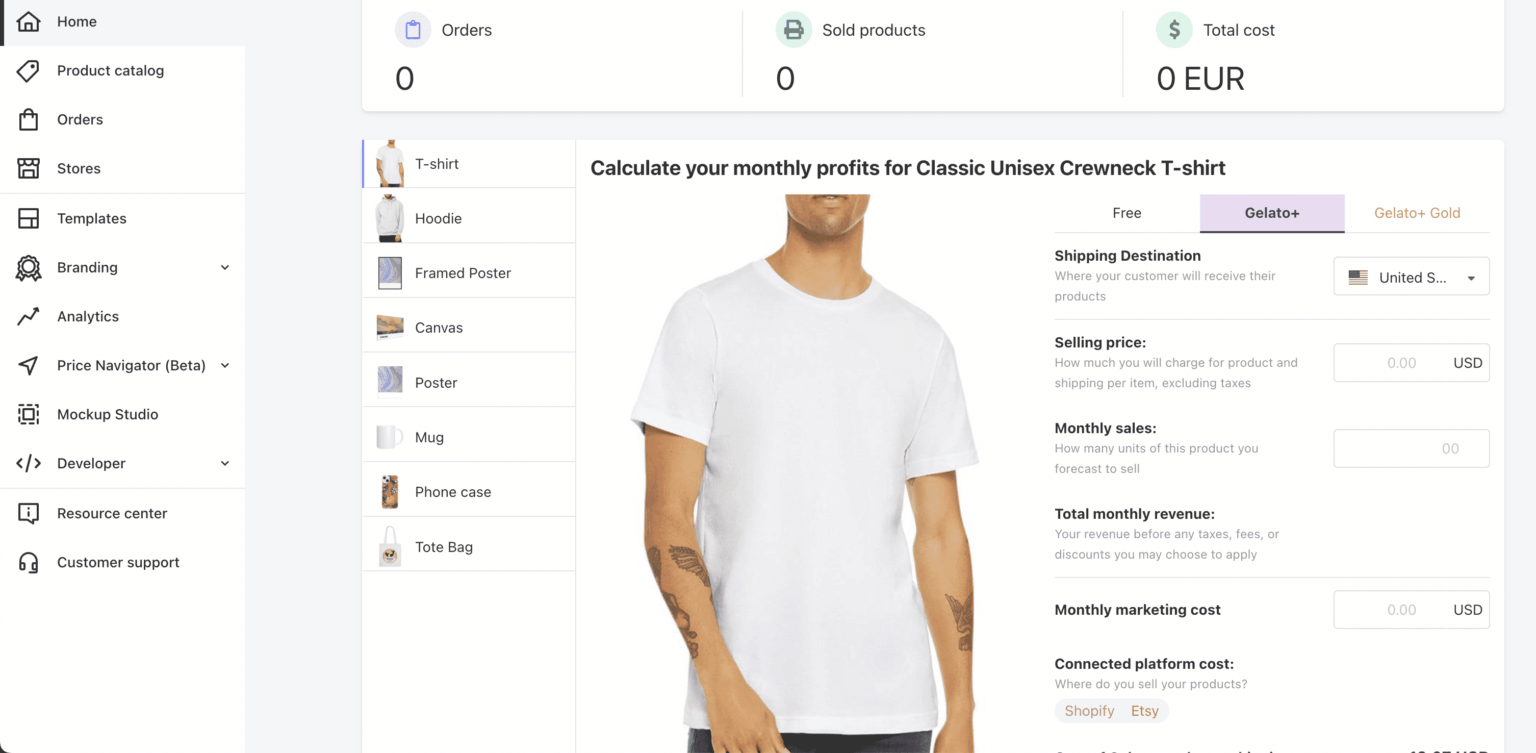This screenshot has height=753, width=1536.
Task: Click the Mockup Studio icon
Action: pyautogui.click(x=29, y=414)
